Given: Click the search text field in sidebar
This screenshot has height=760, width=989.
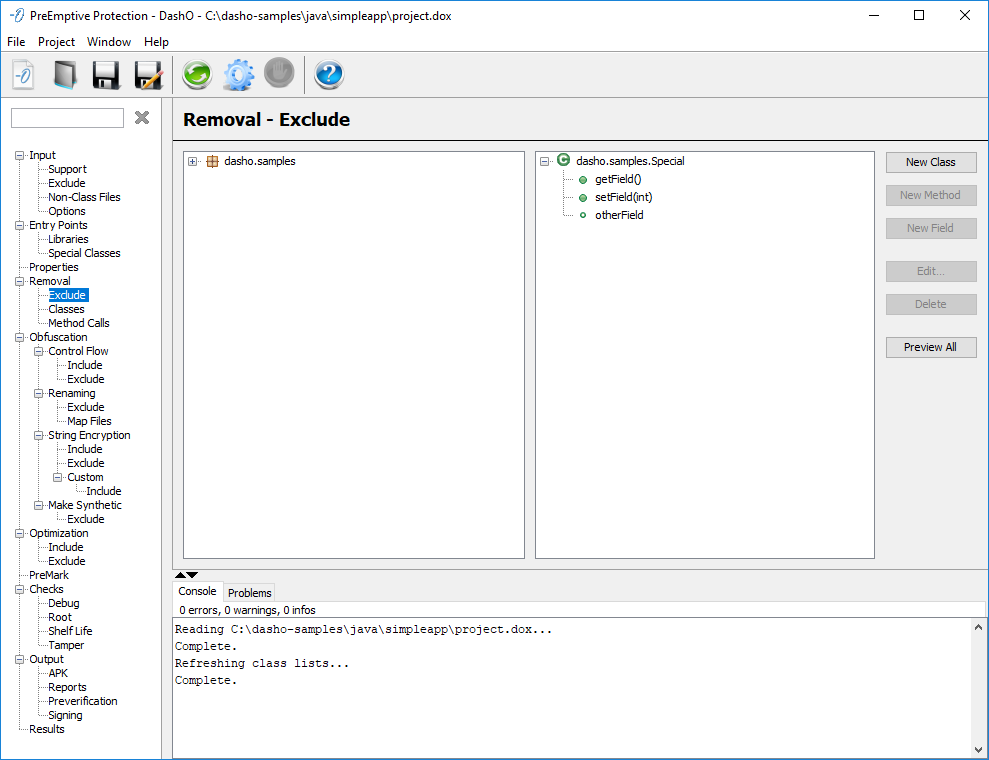Looking at the screenshot, I should (x=67, y=118).
